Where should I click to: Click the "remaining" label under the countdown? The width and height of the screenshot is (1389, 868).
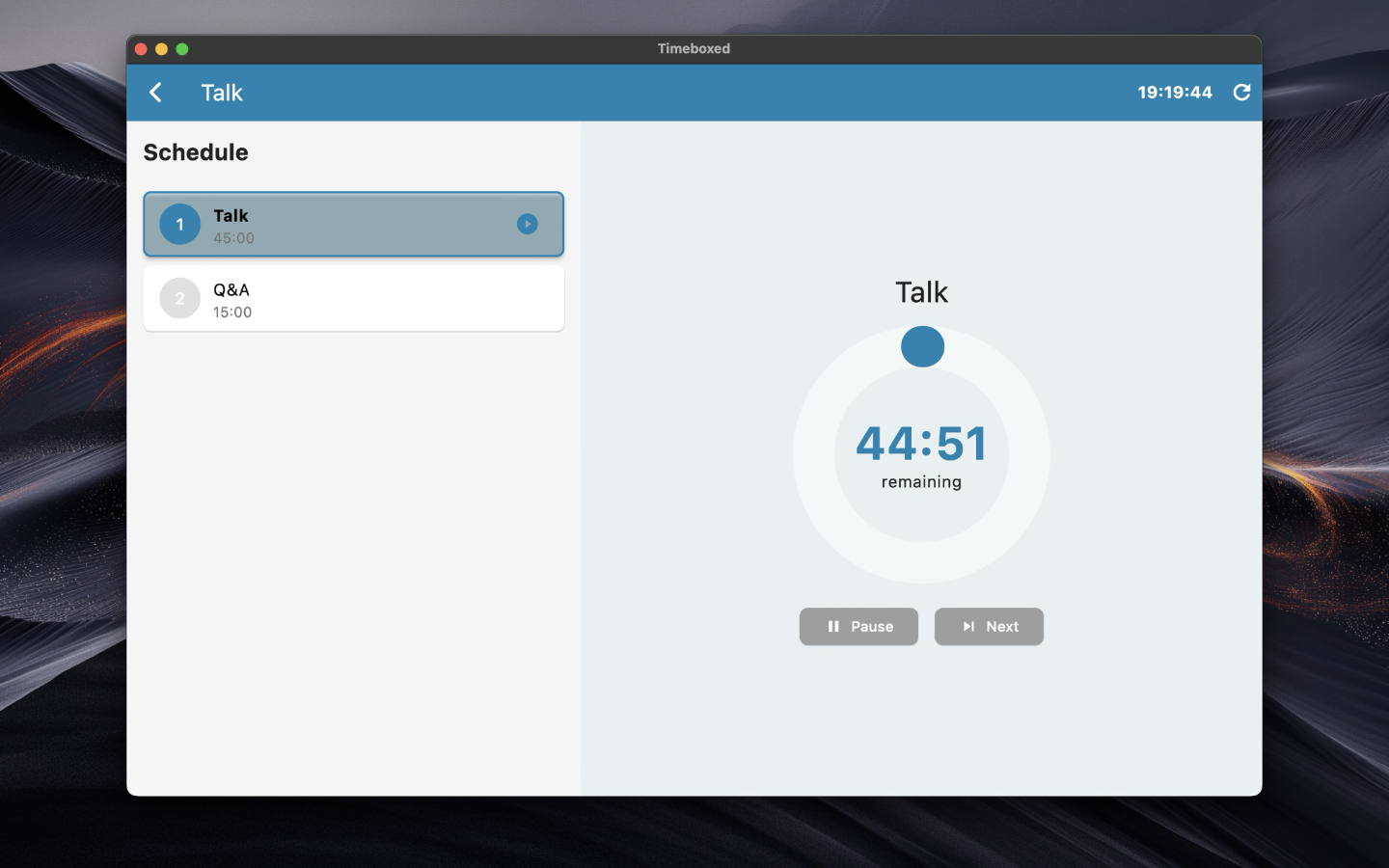[921, 482]
